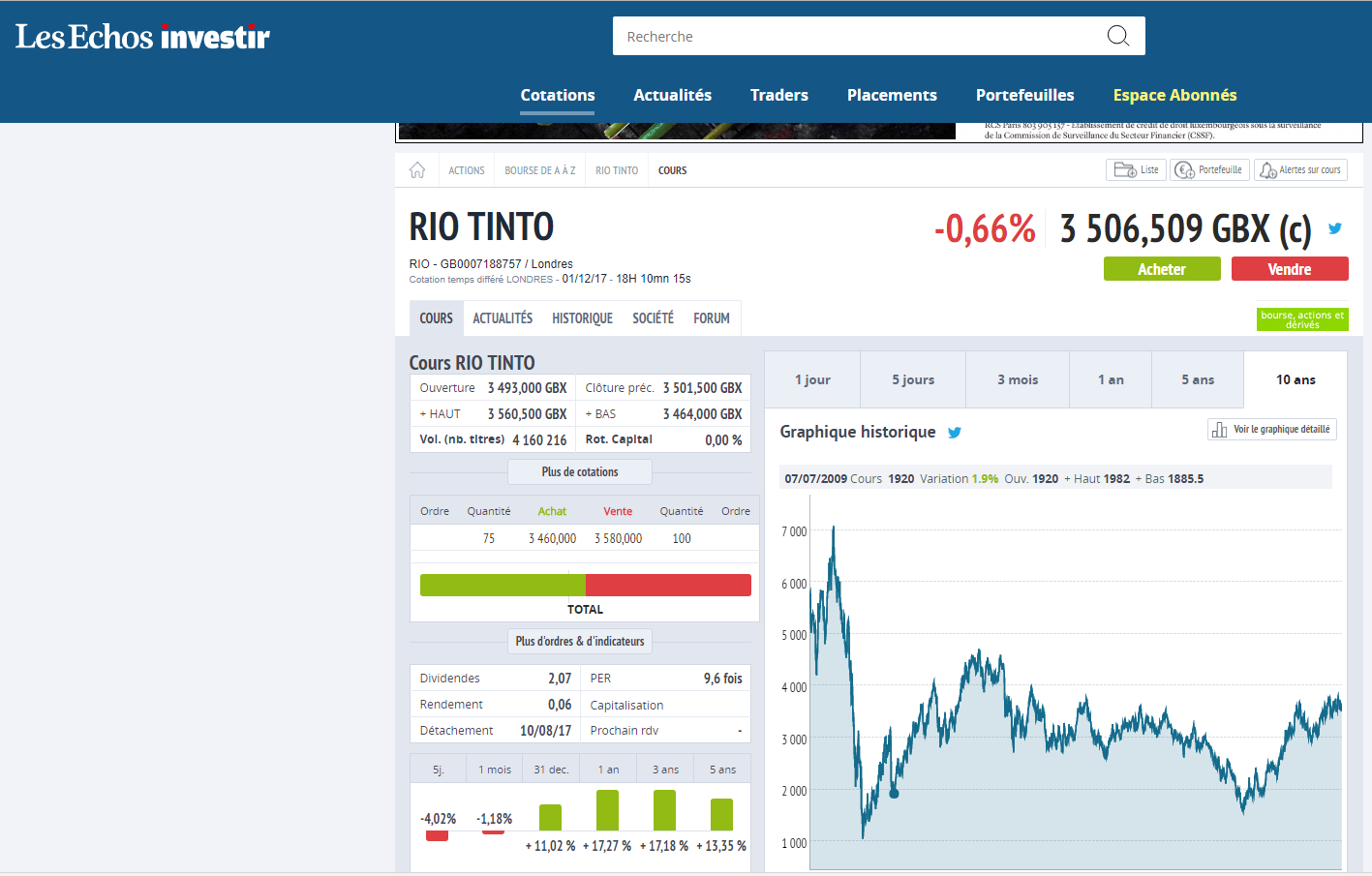Click the search magnifier icon
1372x876 pixels.
click(1117, 36)
